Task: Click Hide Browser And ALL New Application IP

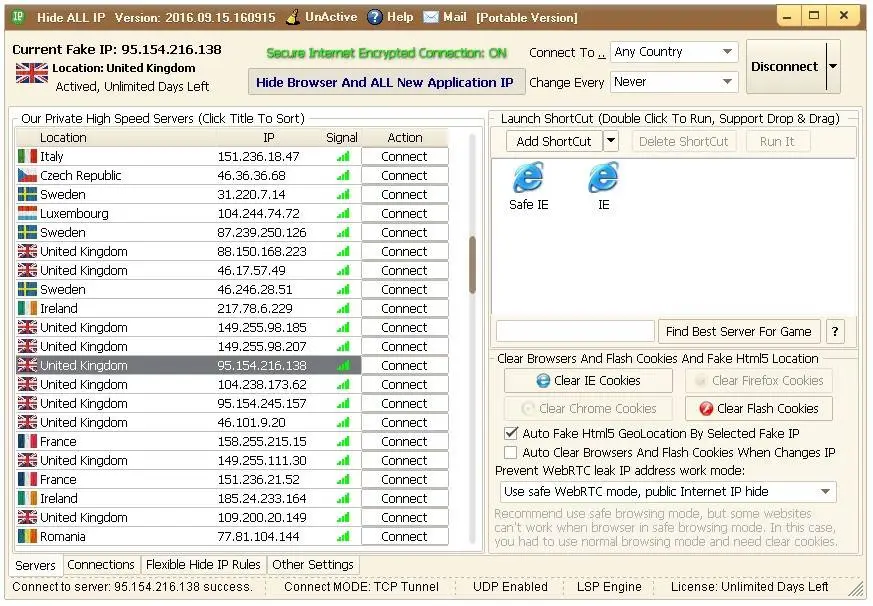Action: (x=385, y=82)
